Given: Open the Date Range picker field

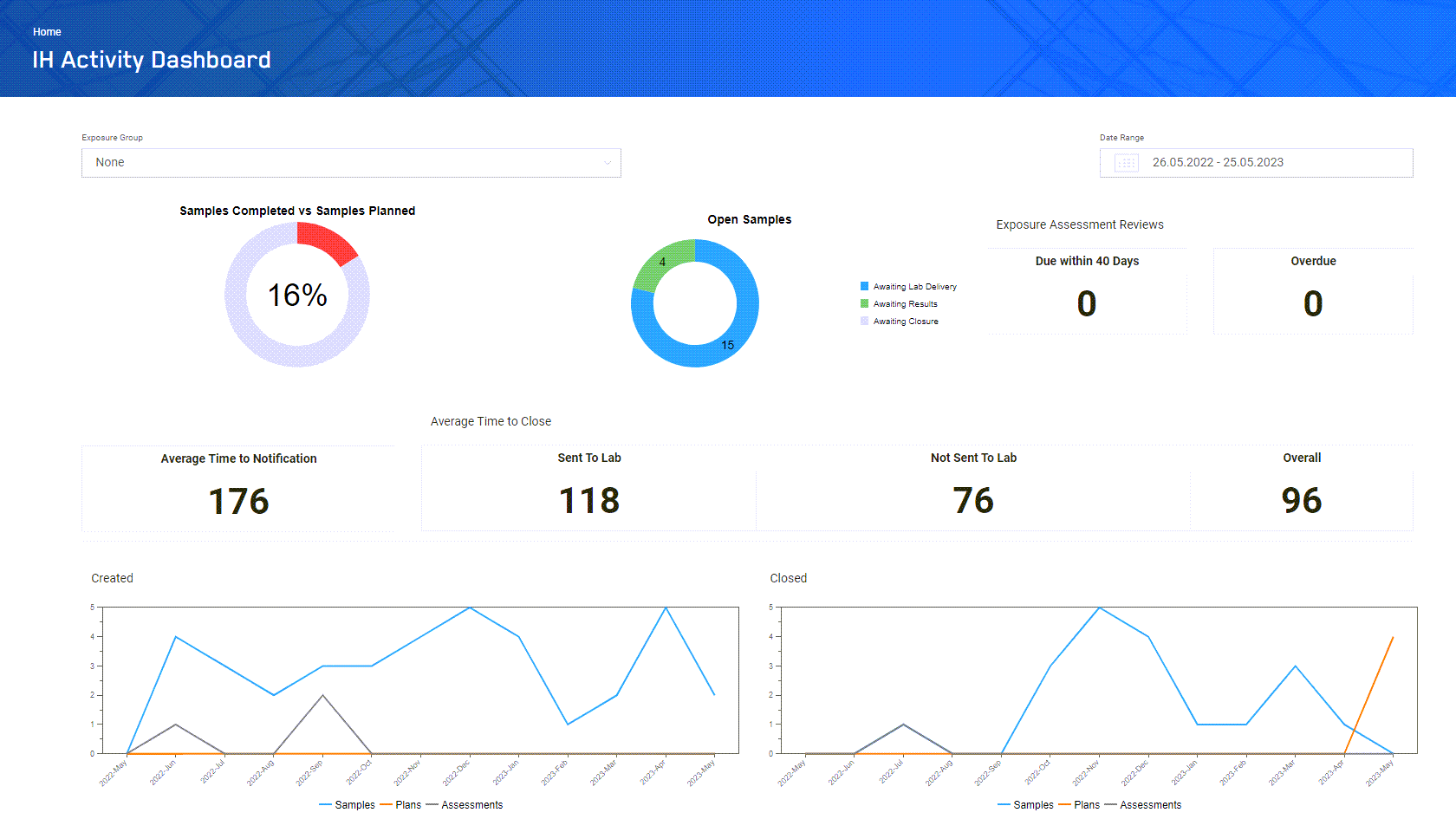Looking at the screenshot, I should tap(1256, 162).
